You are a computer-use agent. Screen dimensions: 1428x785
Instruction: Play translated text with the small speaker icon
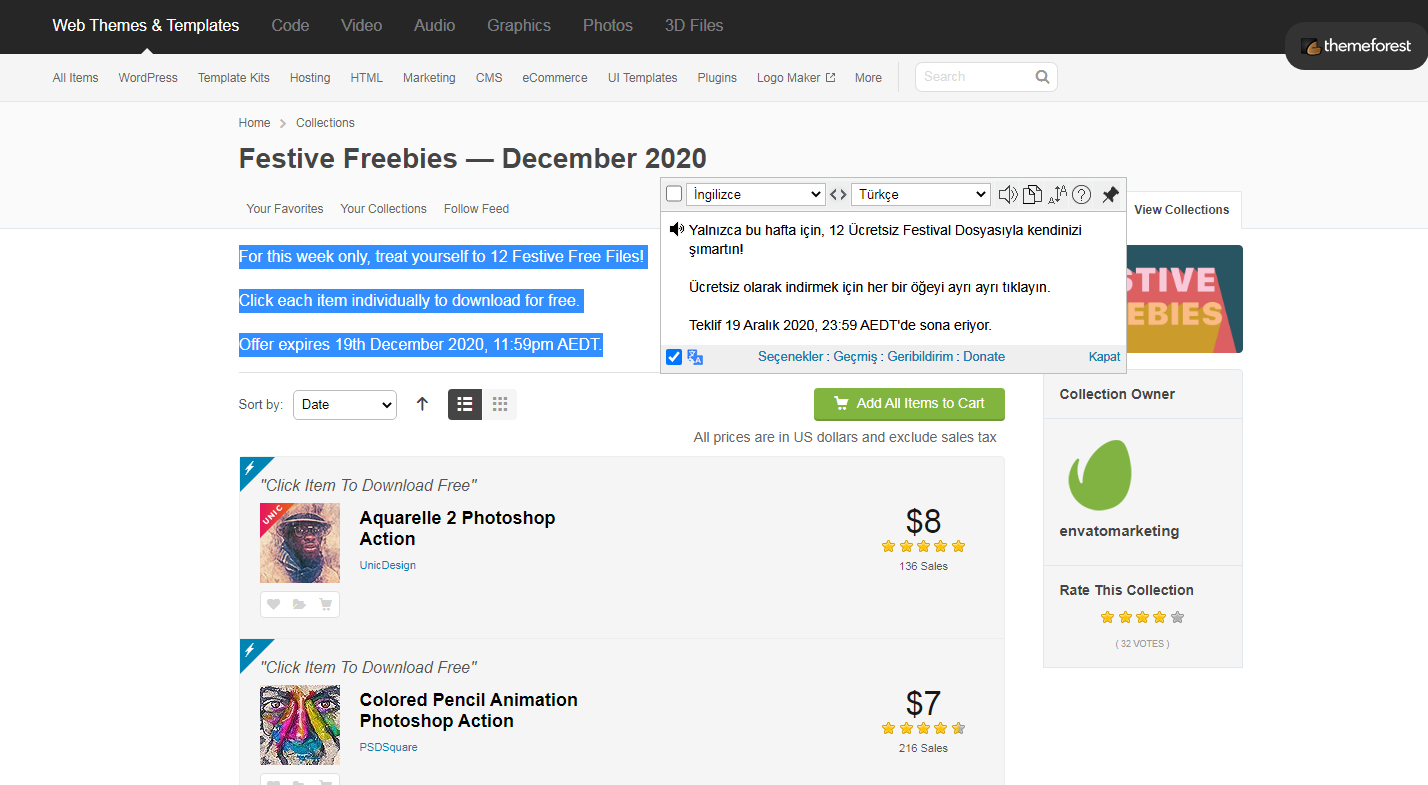coord(677,230)
